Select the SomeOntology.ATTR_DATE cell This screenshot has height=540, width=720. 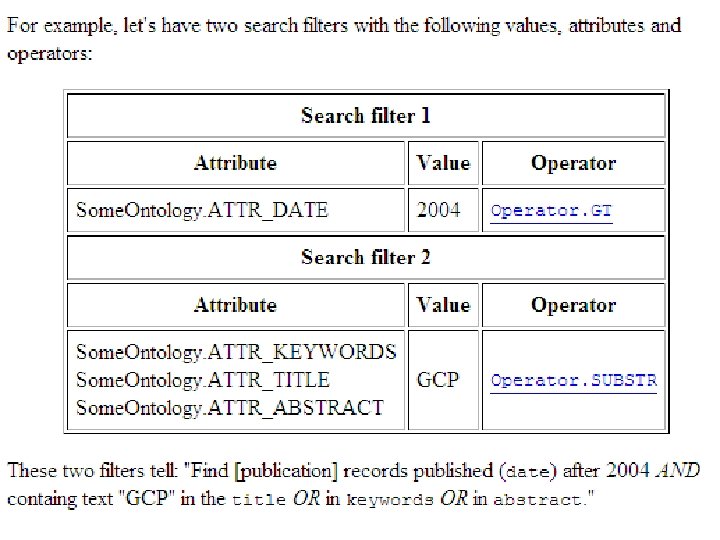point(202,211)
